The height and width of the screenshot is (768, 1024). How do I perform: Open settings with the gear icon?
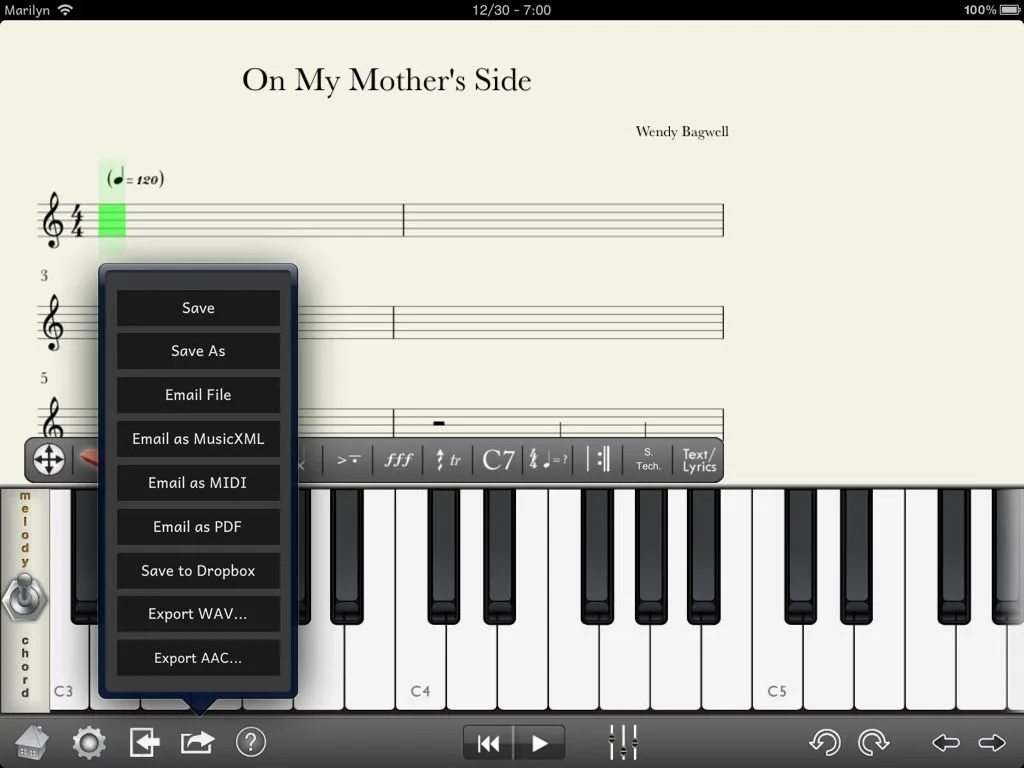(88, 742)
